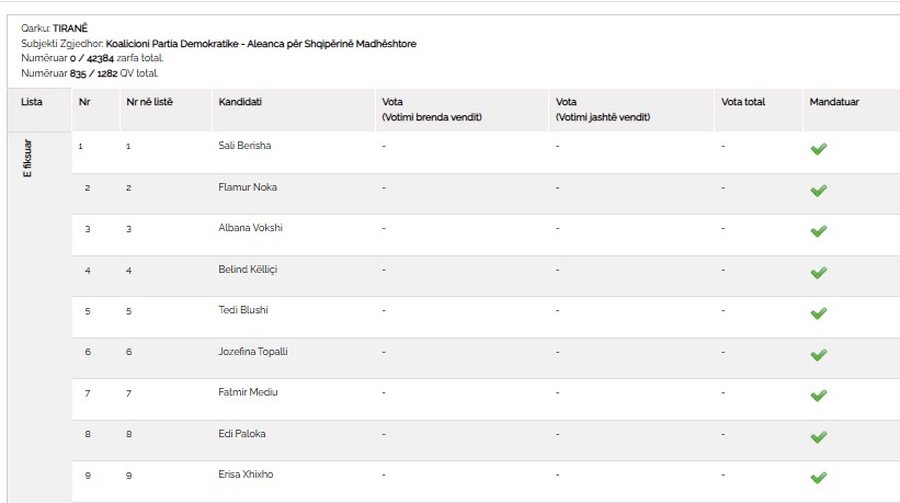Viewport: 900px width, 503px height.
Task: Select the Vota (Votimi jashtë vendit) header
Action: click(x=603, y=109)
